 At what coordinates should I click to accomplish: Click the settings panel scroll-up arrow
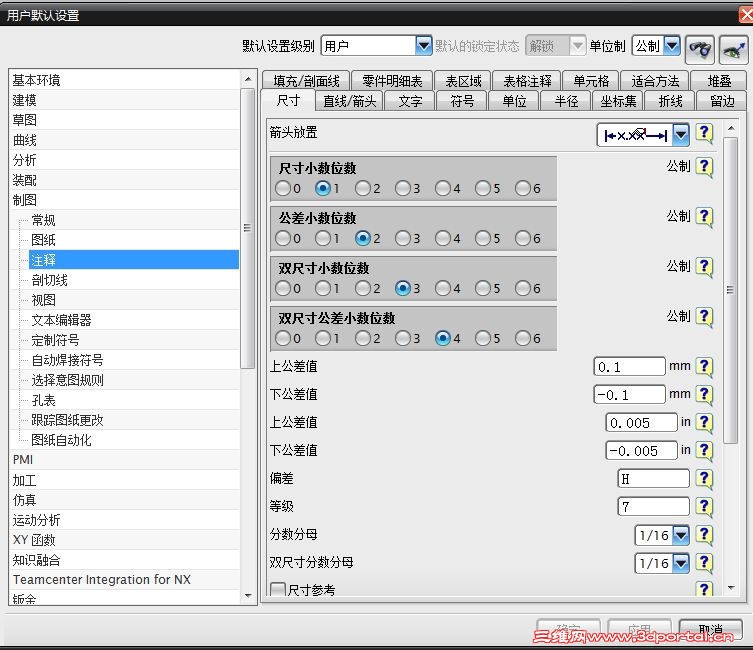coord(730,128)
